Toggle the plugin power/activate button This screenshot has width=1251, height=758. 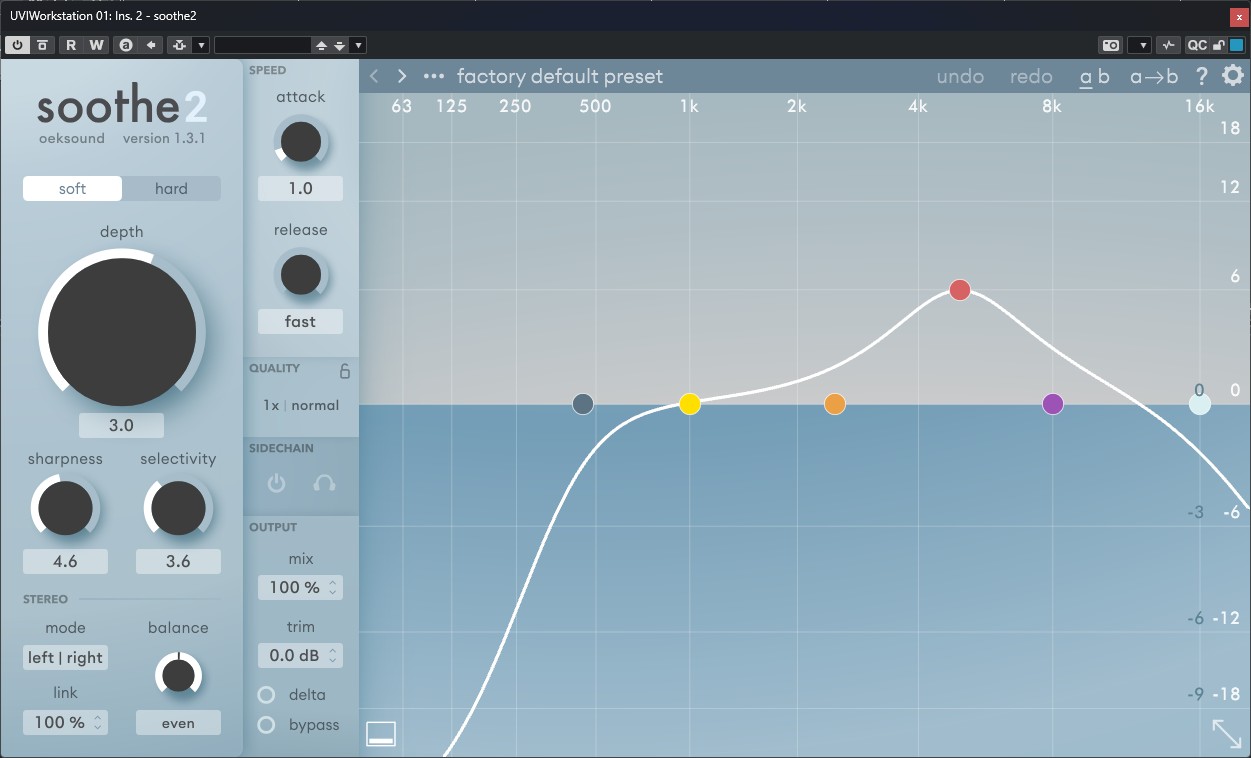(x=18, y=45)
